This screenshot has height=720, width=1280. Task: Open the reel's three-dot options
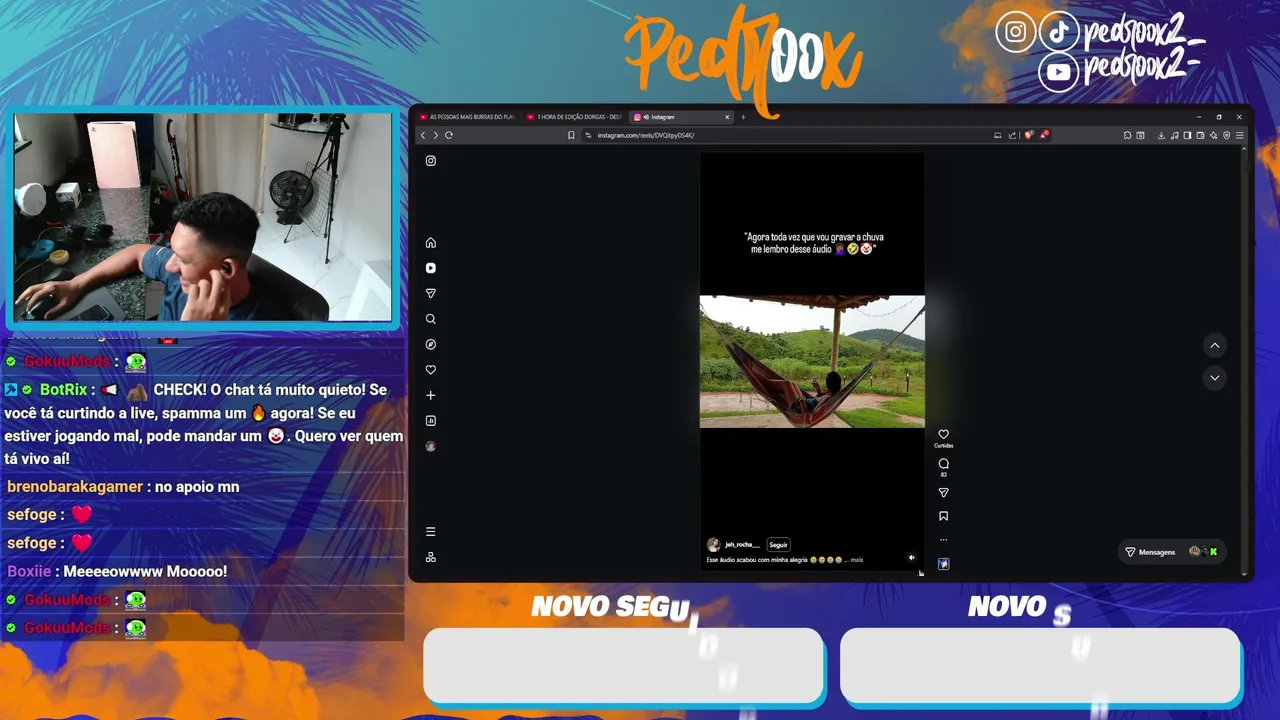tap(943, 540)
